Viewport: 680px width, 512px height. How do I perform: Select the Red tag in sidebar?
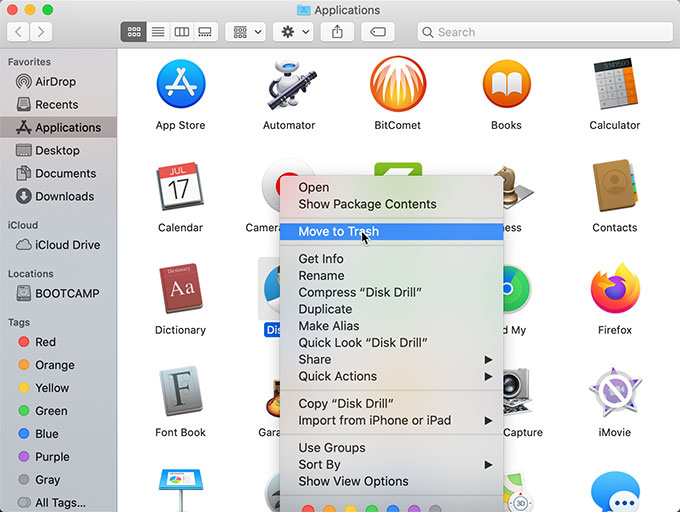tap(58, 342)
